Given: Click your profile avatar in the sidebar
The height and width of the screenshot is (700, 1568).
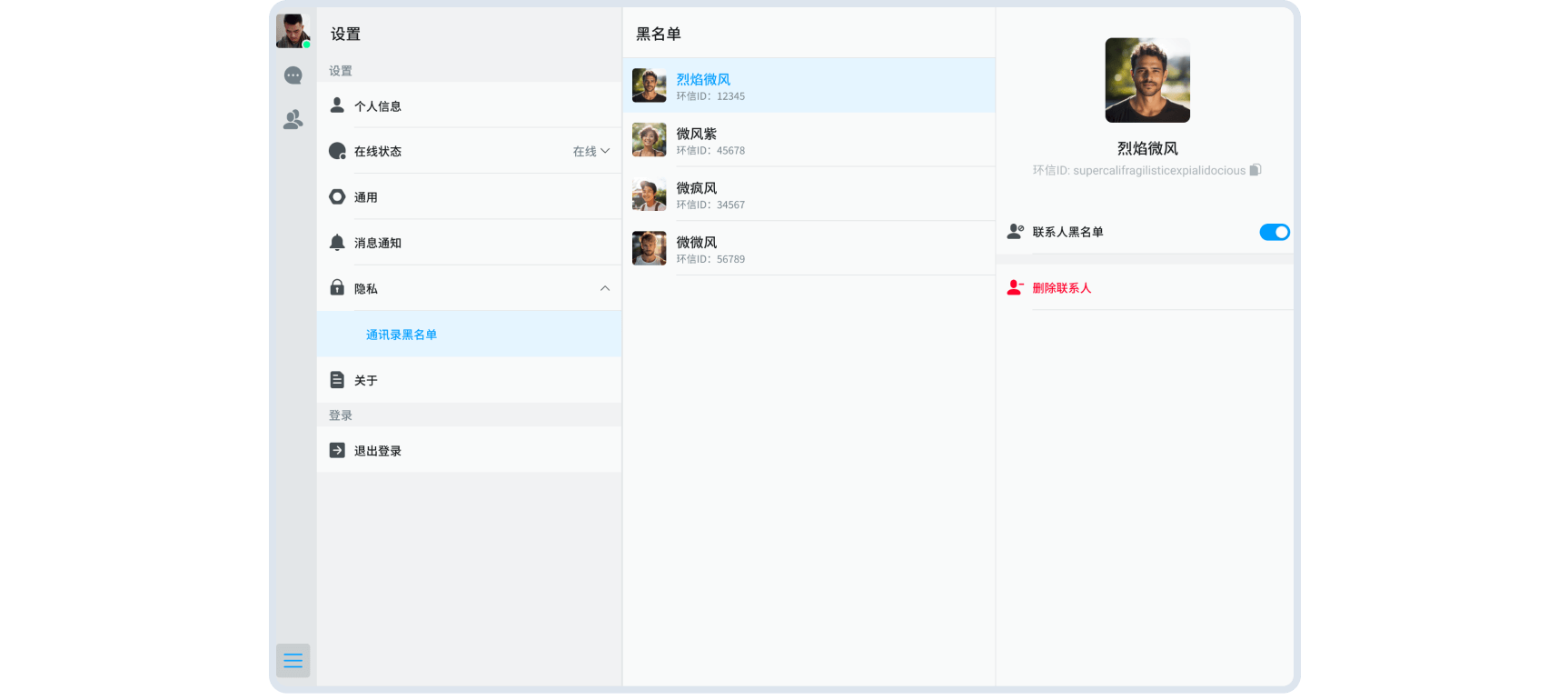Looking at the screenshot, I should tap(293, 31).
